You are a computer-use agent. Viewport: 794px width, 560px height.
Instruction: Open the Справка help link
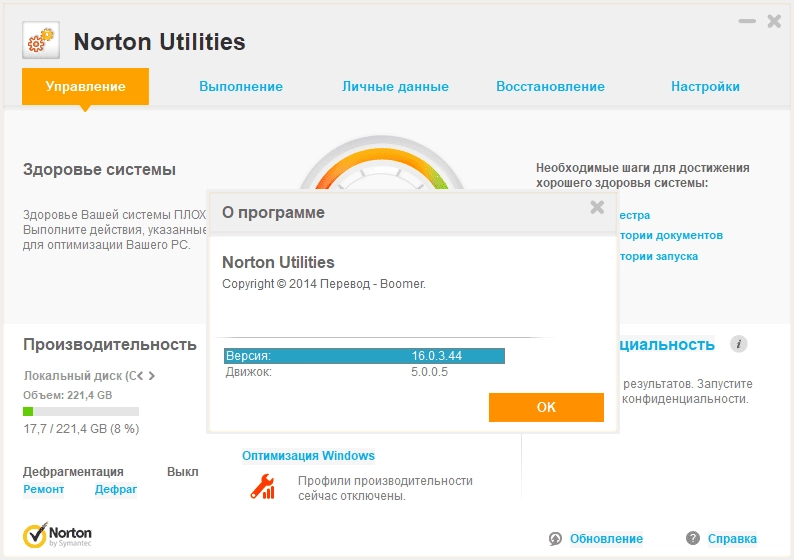(732, 539)
